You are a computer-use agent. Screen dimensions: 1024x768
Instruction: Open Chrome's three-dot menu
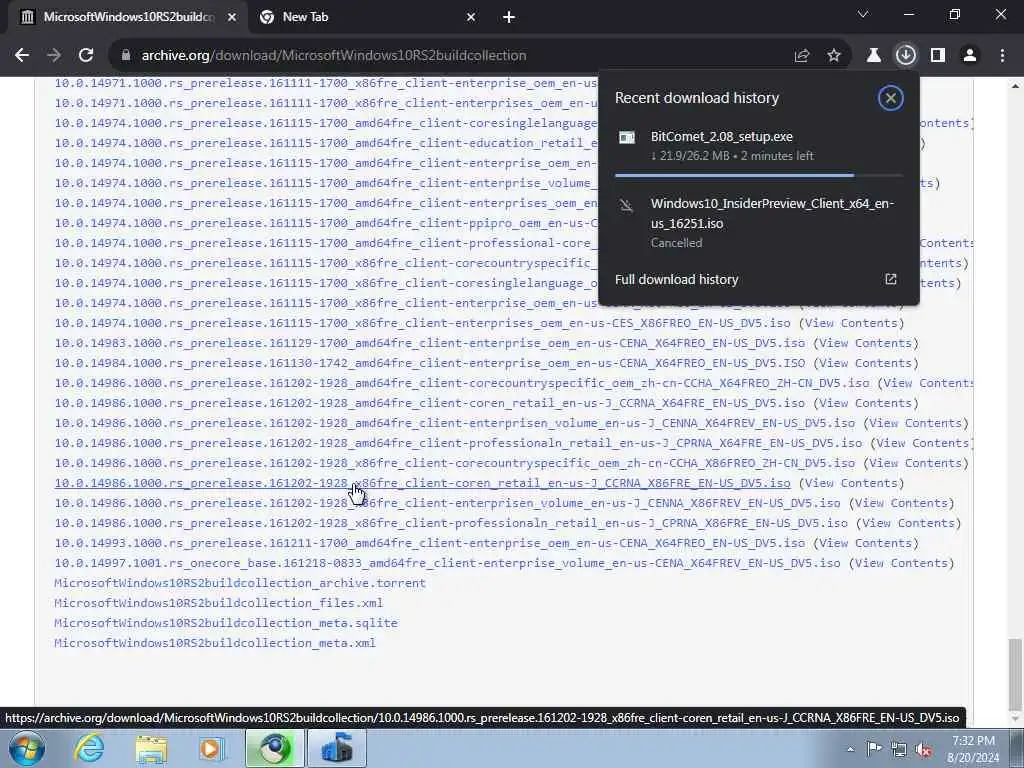[x=1002, y=56]
